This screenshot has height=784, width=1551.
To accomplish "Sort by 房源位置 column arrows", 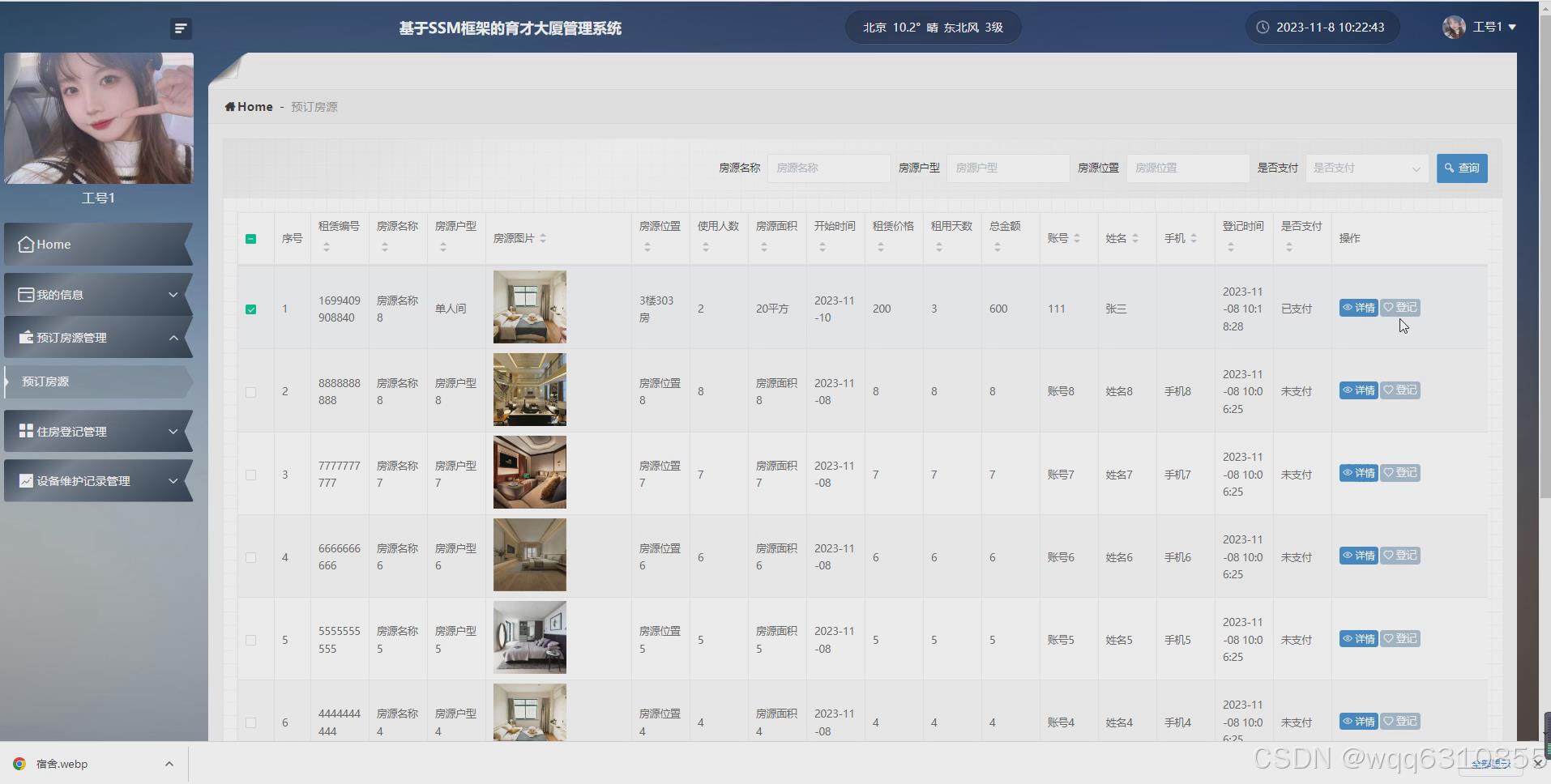I will tap(647, 247).
